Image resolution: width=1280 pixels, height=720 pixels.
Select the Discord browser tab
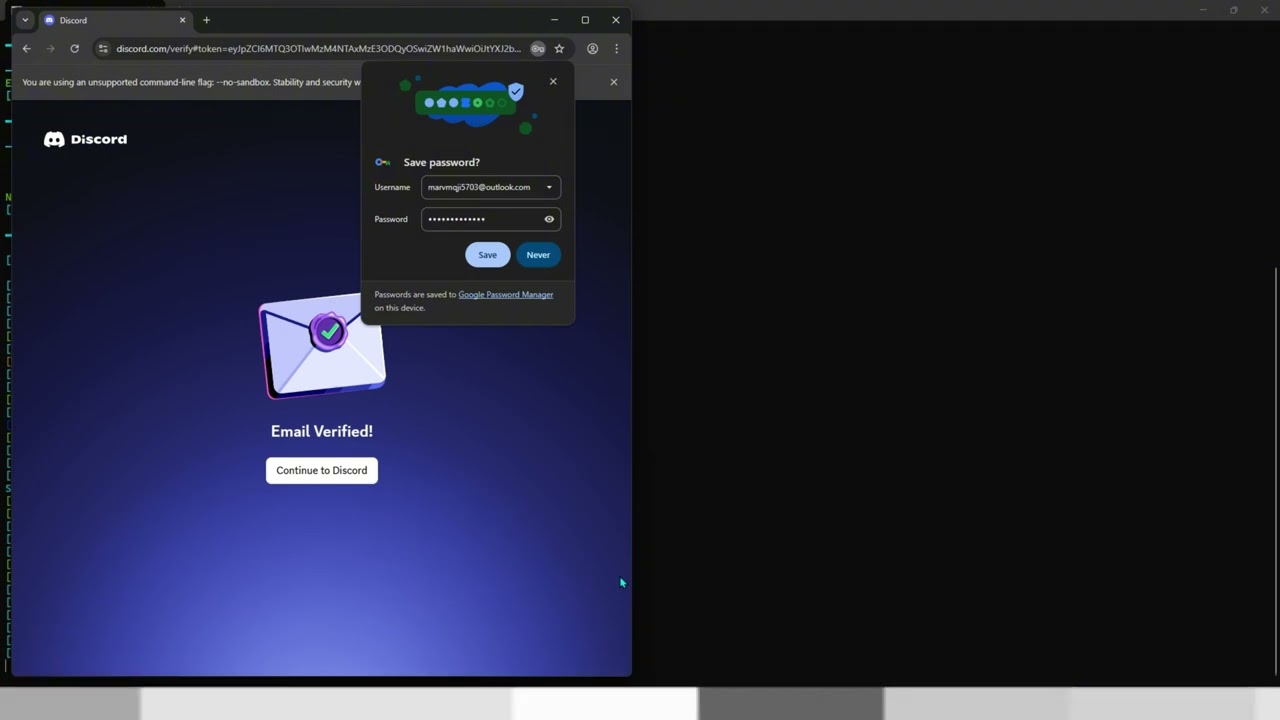coord(115,20)
